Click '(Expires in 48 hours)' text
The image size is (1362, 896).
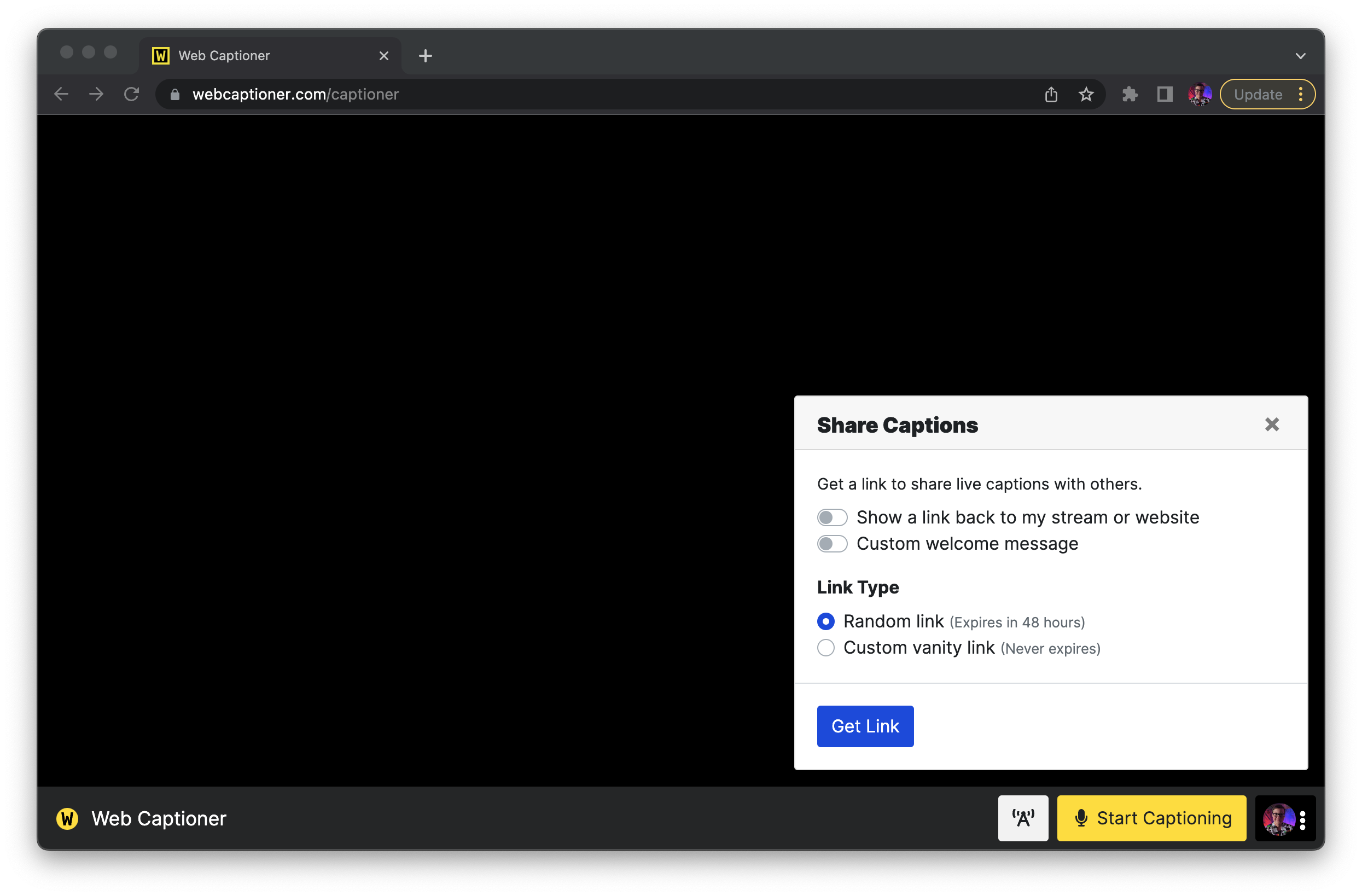click(1017, 622)
